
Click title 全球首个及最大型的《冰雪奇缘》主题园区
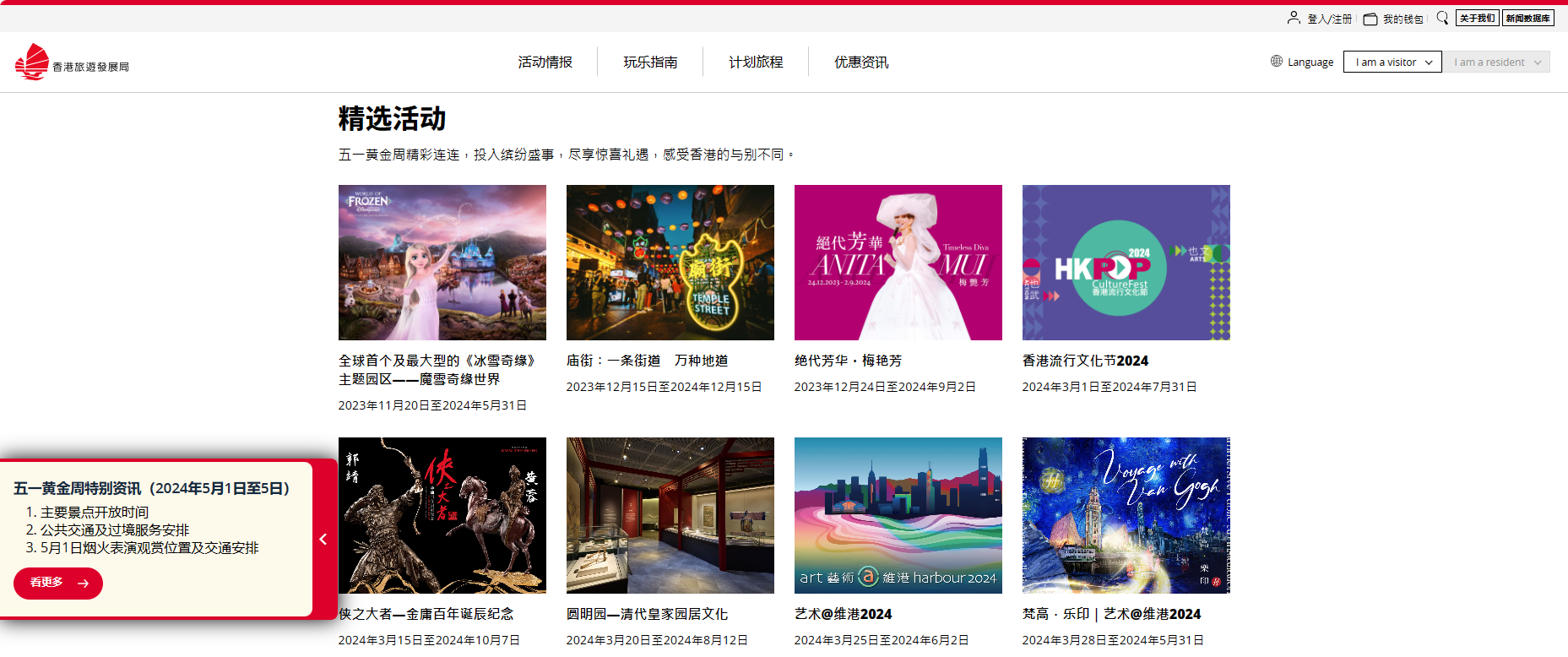[438, 370]
